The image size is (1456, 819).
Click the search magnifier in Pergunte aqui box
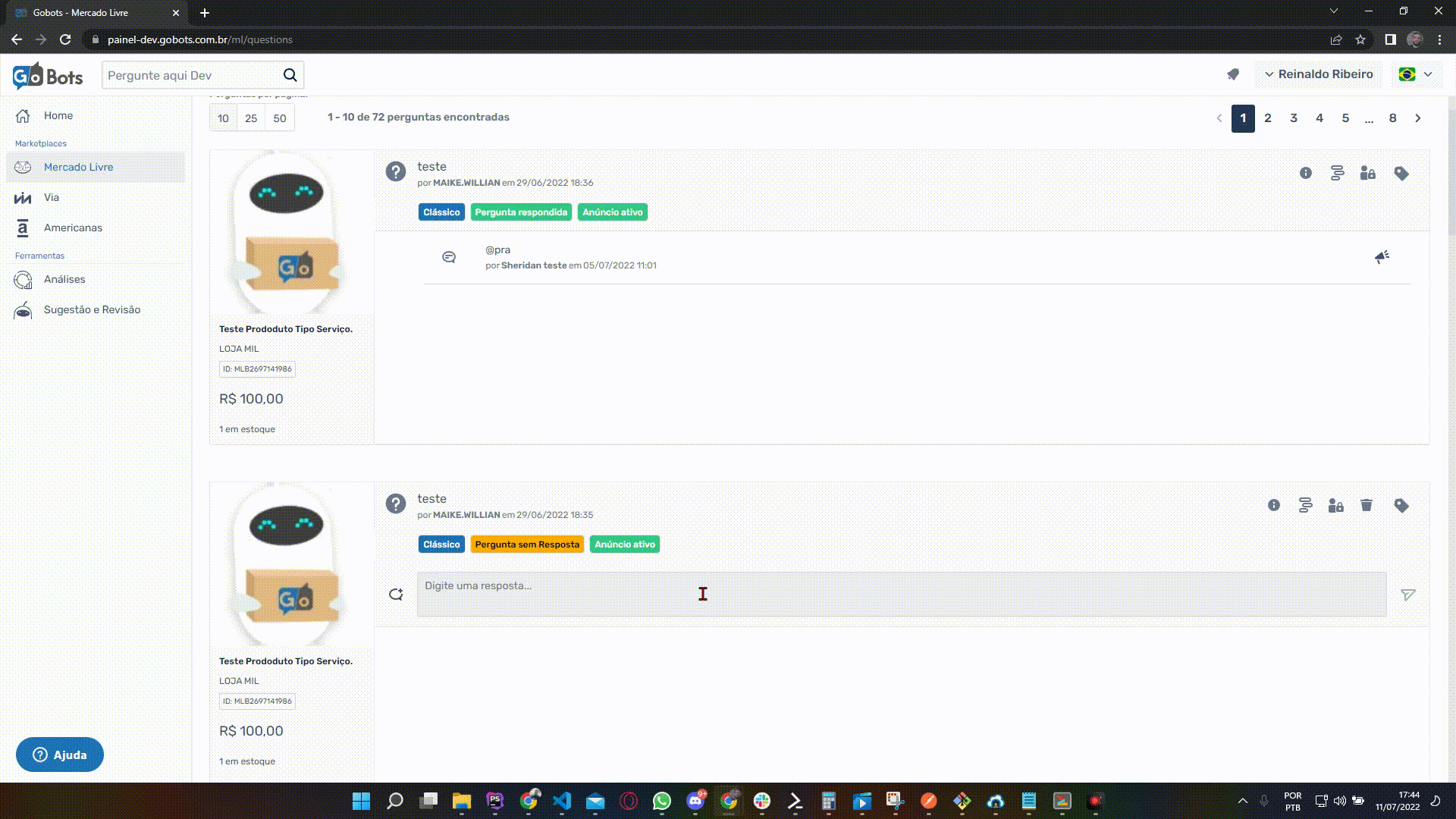[290, 75]
